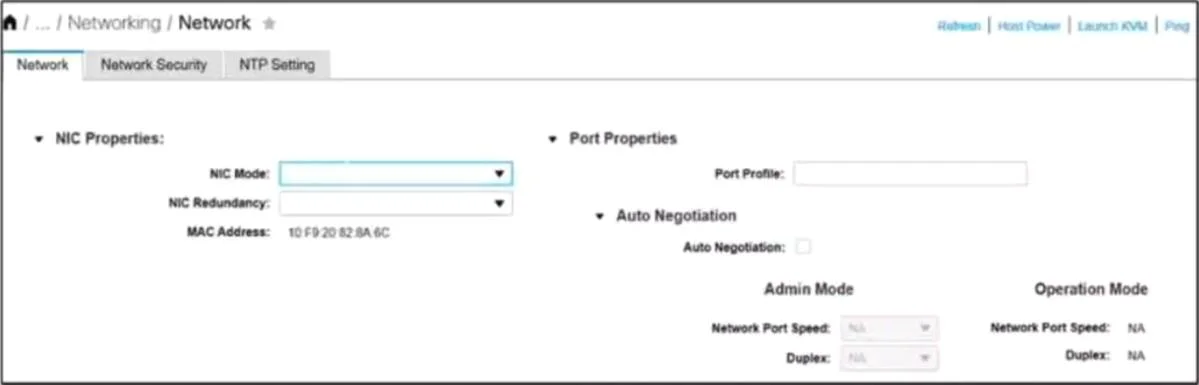Viewport: 1199px width, 385px height.
Task: Click the Refresh link
Action: pos(959,26)
